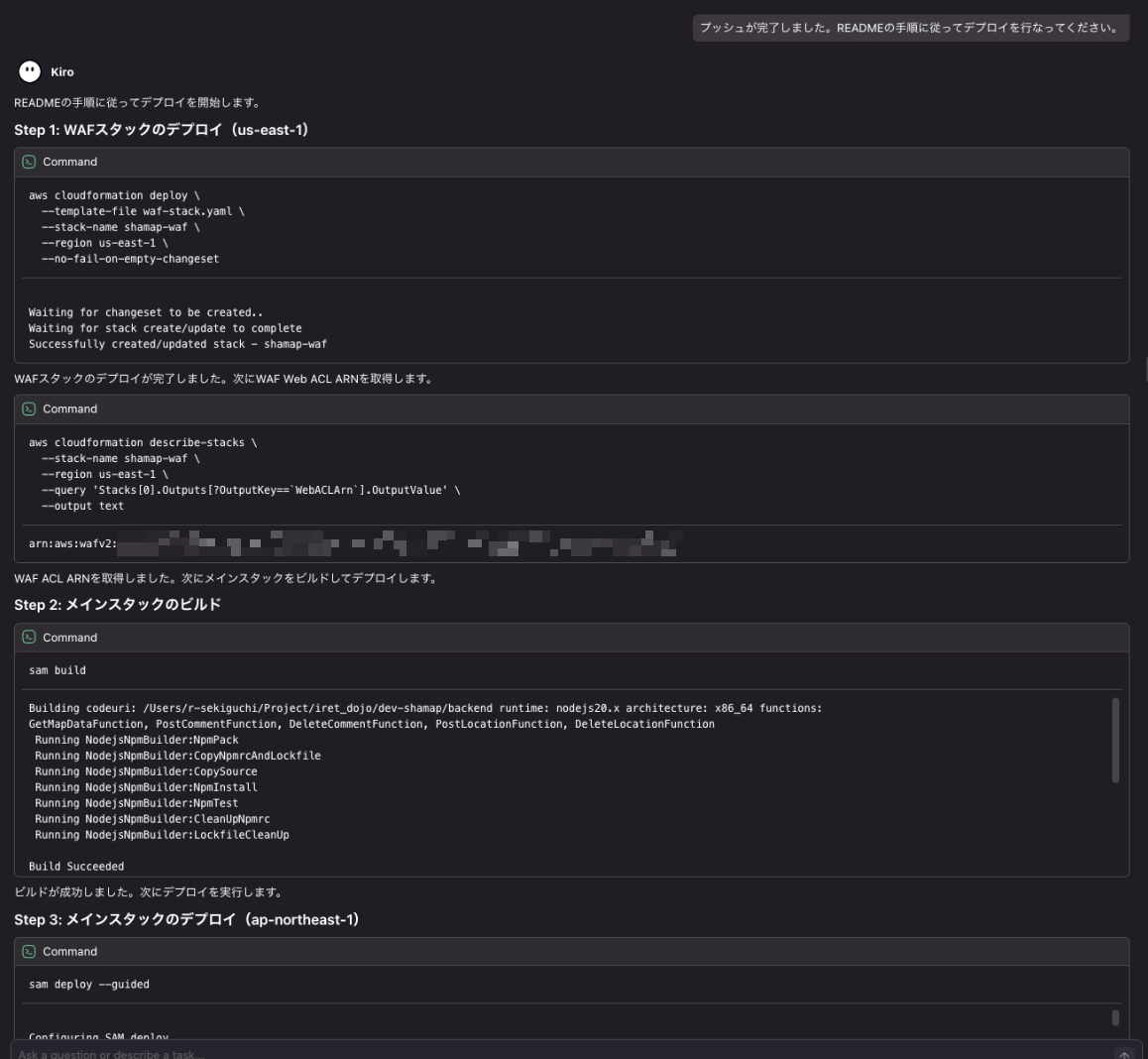Collapse the sam build Command block header
Screen dimensions: 1148x1059
pos(69,638)
